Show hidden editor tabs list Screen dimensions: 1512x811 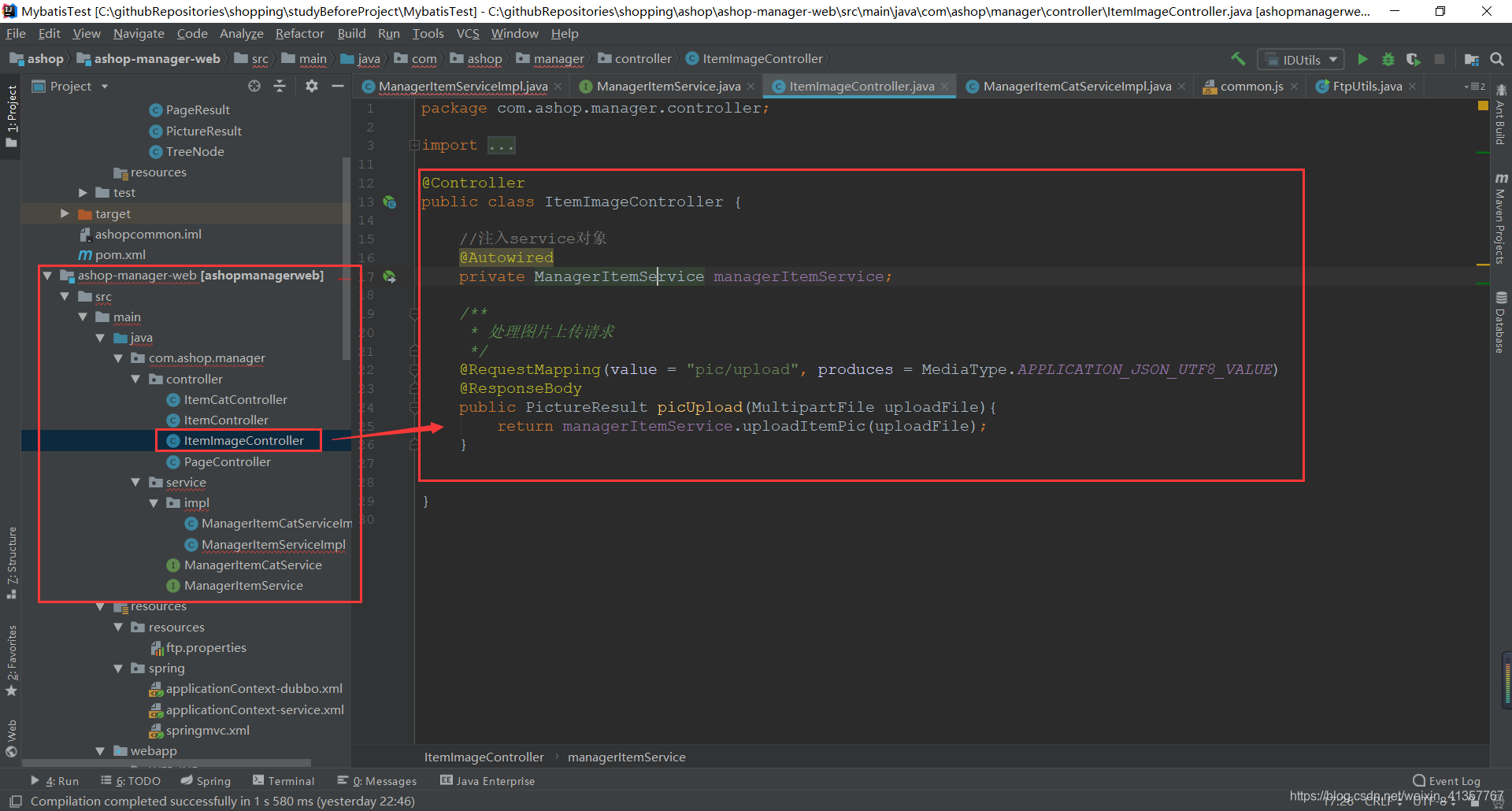click(1475, 87)
